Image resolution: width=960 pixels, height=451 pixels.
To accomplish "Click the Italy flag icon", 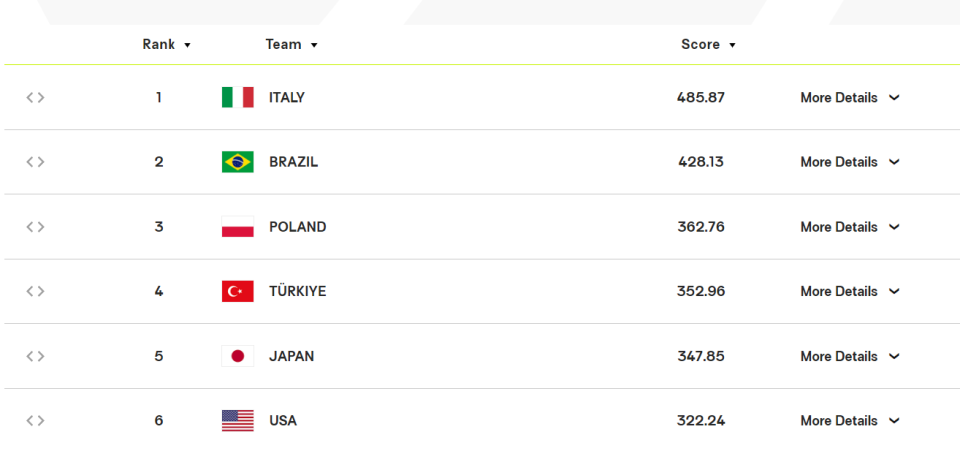I will [238, 97].
